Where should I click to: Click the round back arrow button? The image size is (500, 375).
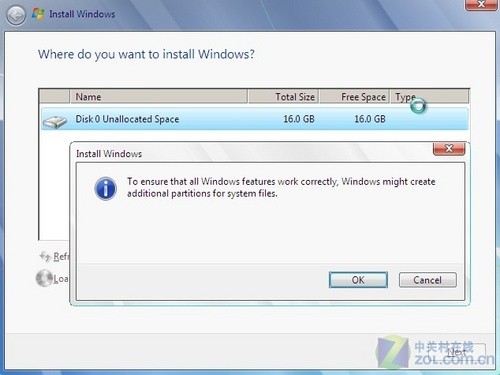16,15
